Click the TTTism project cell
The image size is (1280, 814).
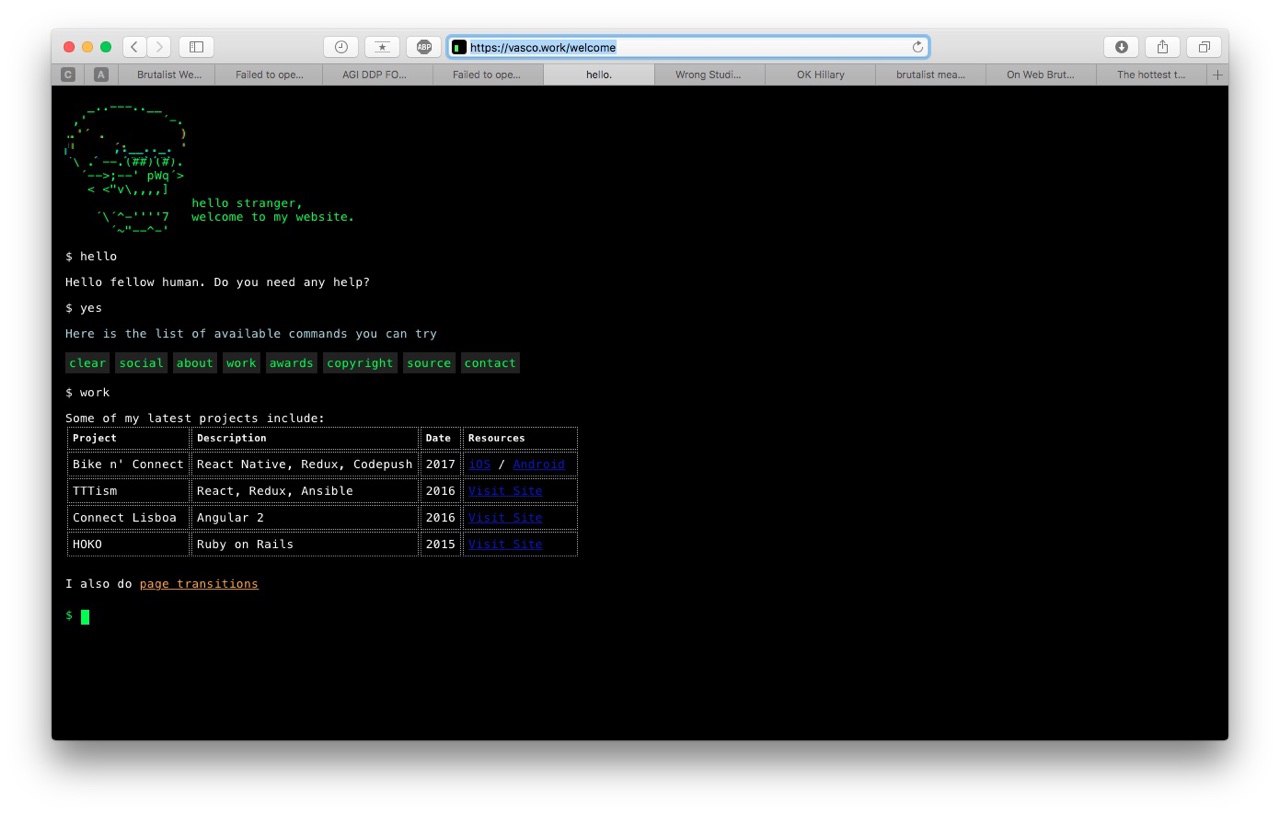click(x=128, y=491)
